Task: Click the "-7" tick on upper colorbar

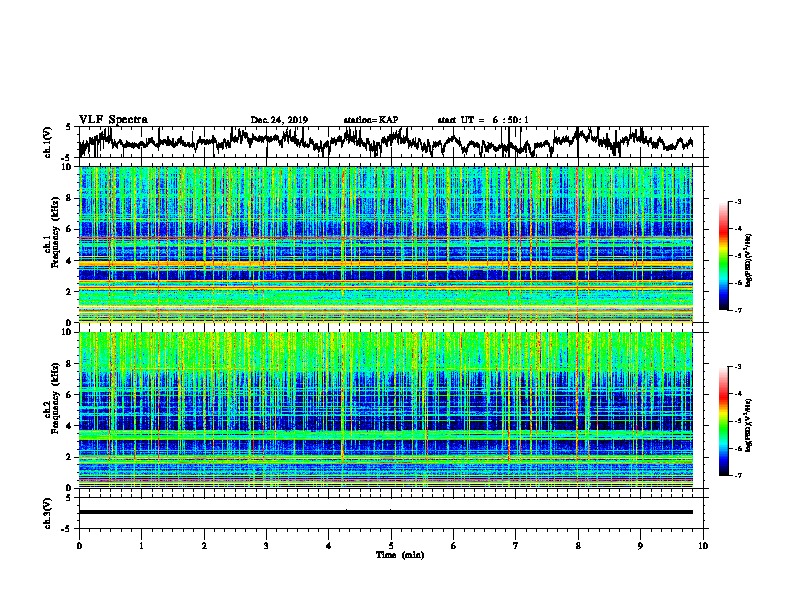Action: [x=737, y=310]
